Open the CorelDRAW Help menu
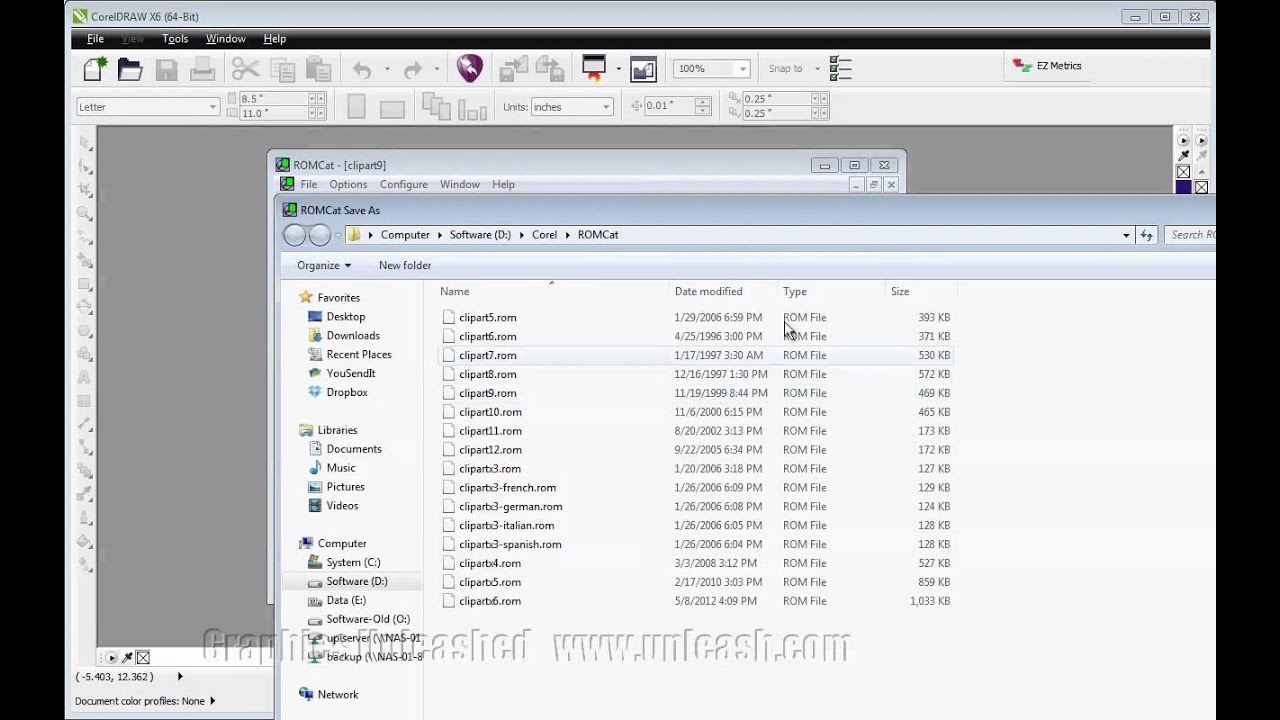The height and width of the screenshot is (720, 1280). point(275,39)
